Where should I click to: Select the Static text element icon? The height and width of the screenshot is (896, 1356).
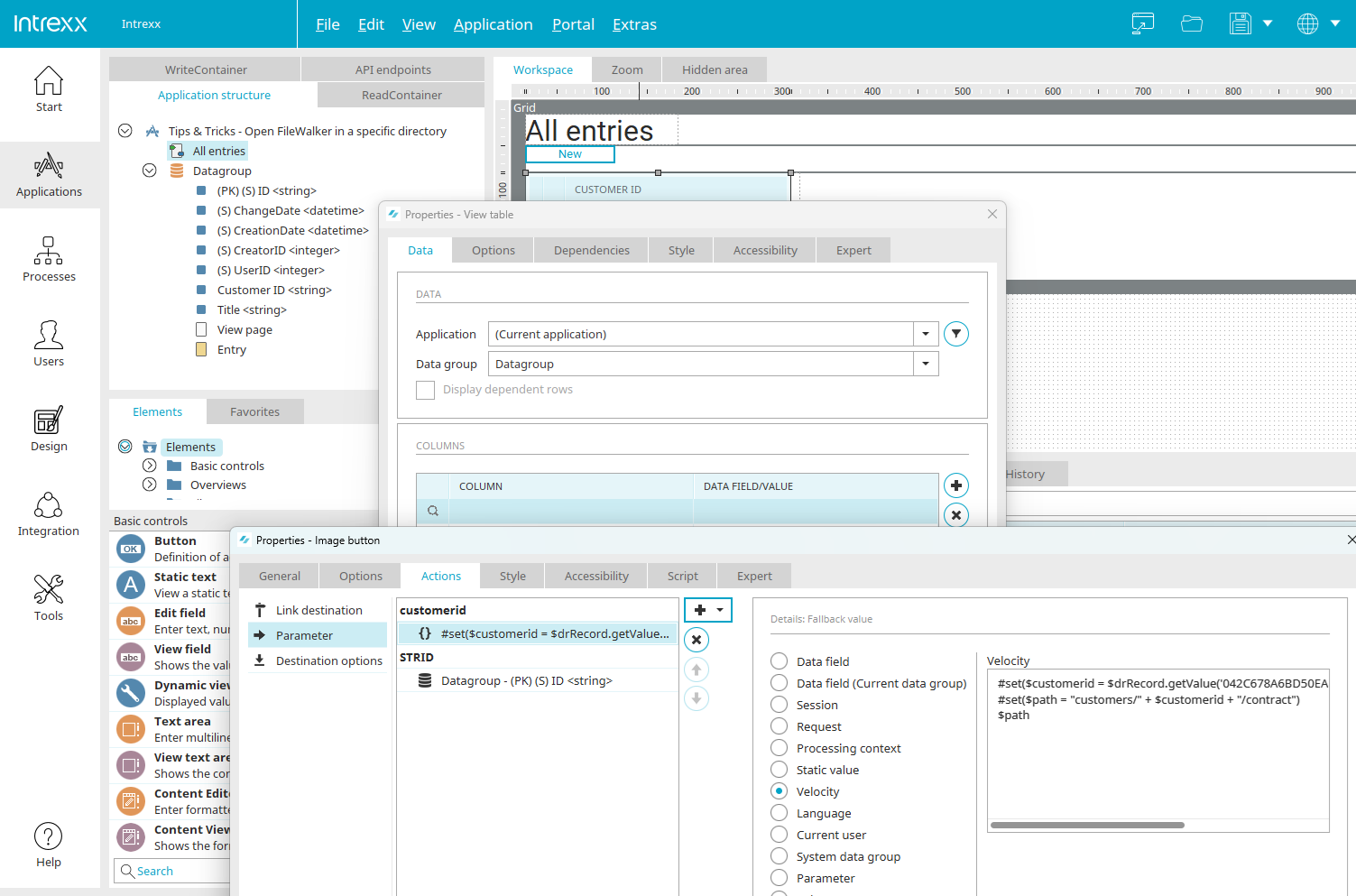tap(131, 585)
